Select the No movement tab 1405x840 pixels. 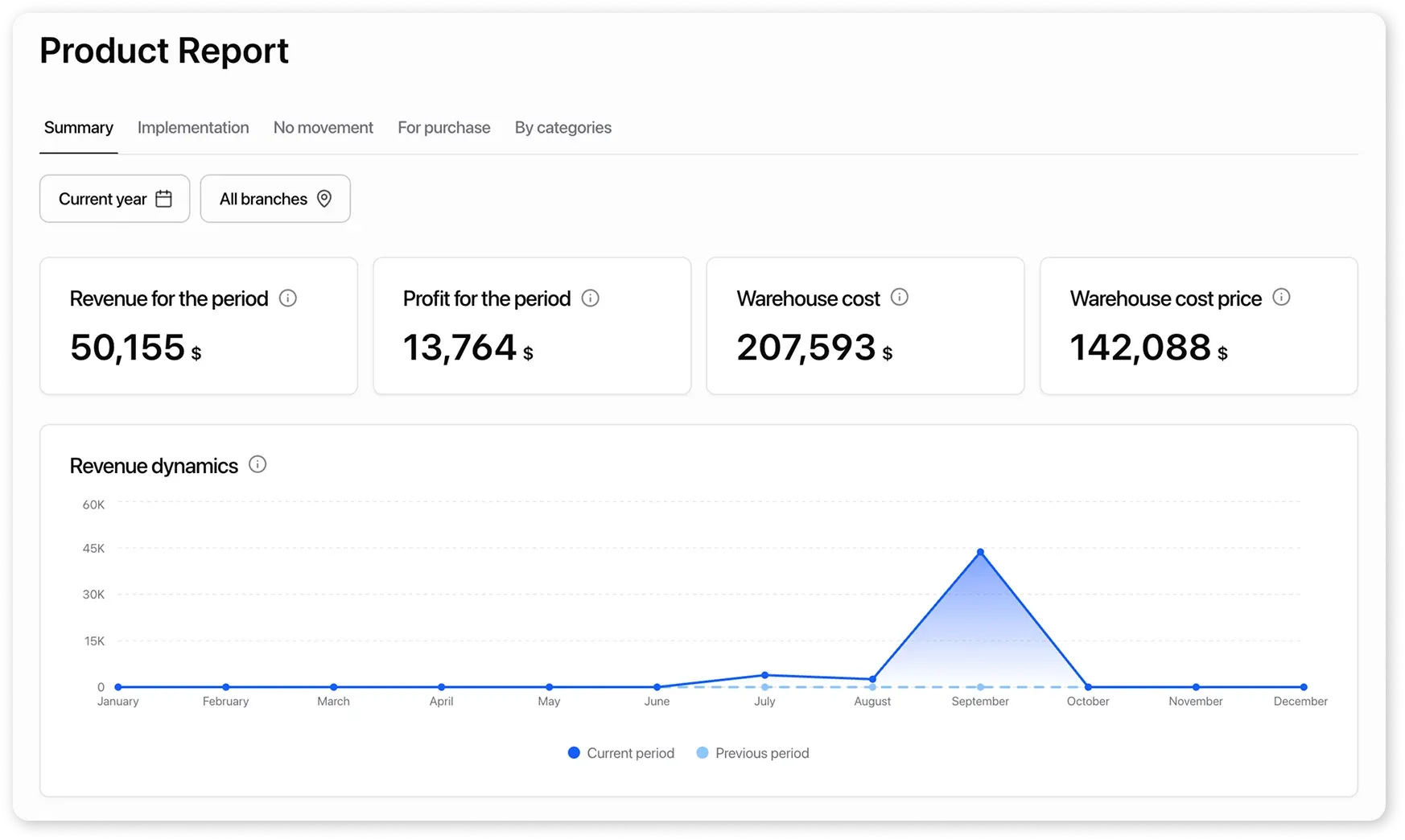click(x=323, y=127)
